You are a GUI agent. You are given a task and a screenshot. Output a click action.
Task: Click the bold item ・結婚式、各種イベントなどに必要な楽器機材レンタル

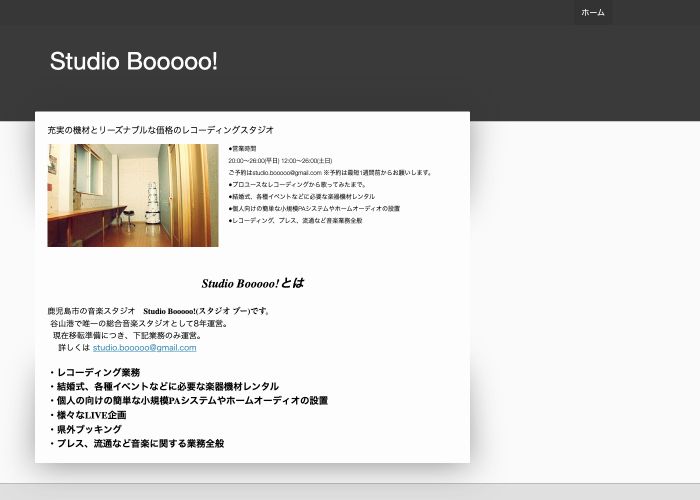click(163, 387)
